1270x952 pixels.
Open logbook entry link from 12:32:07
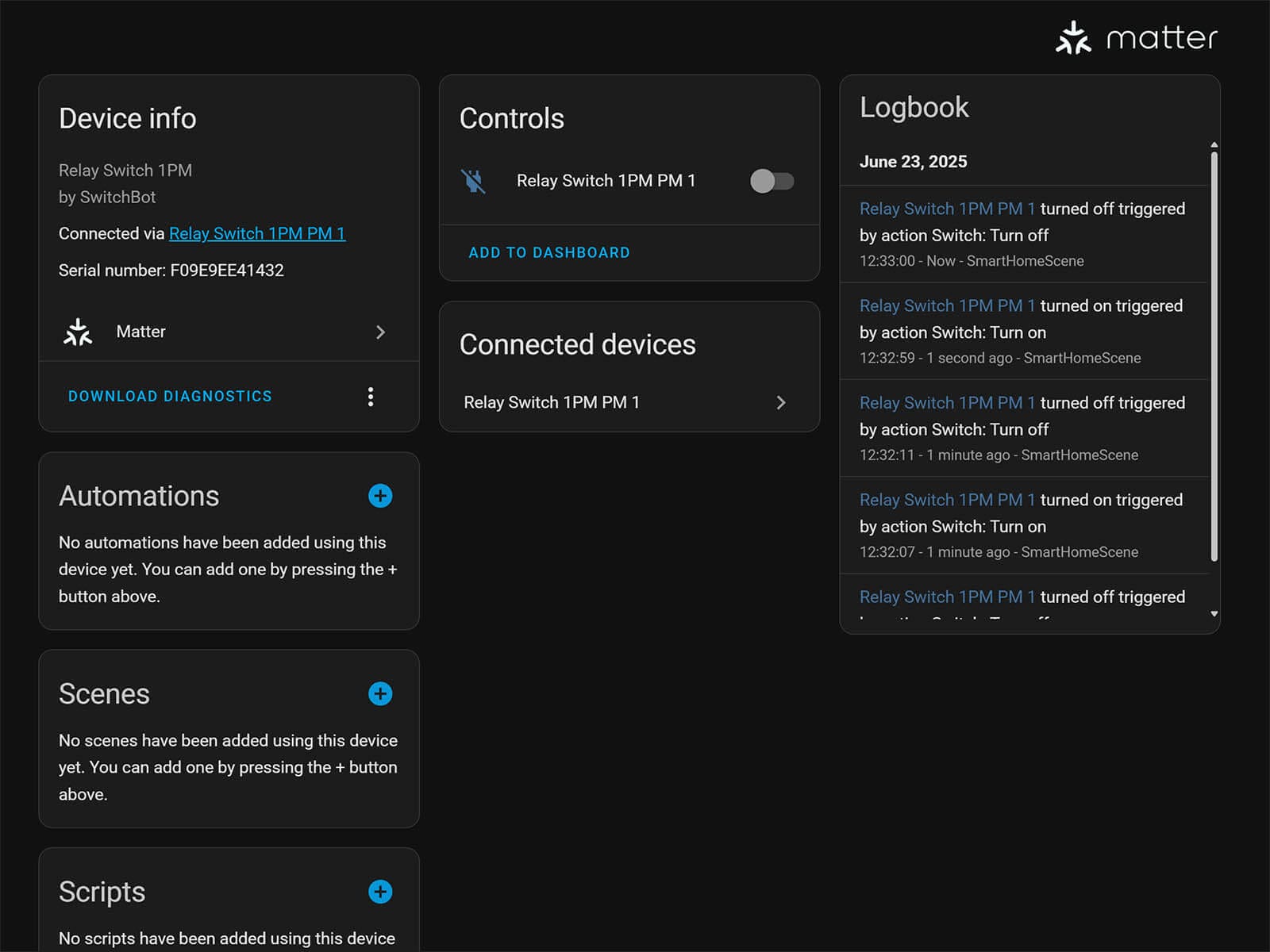[947, 500]
